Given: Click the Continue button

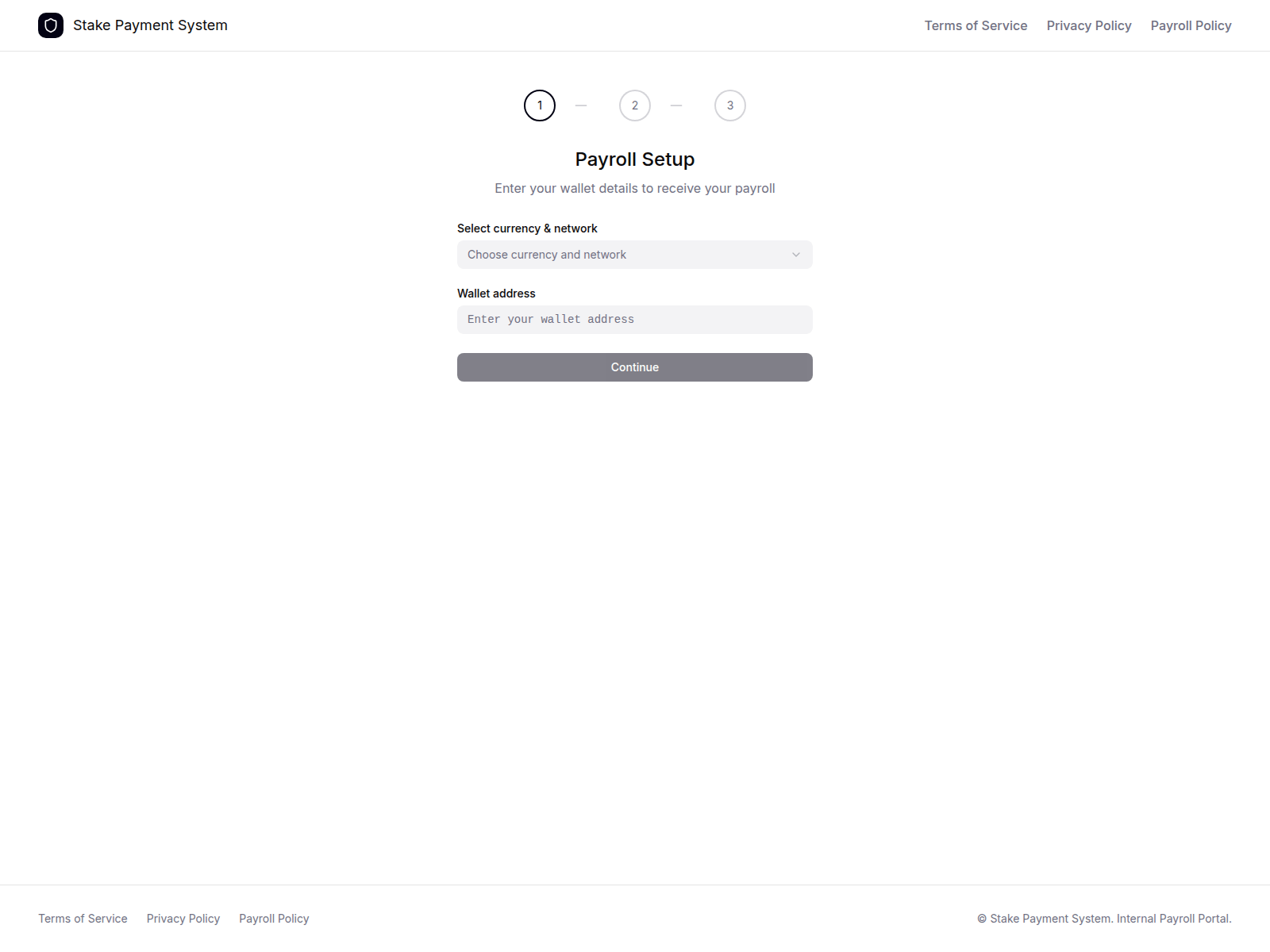Looking at the screenshot, I should click(635, 367).
